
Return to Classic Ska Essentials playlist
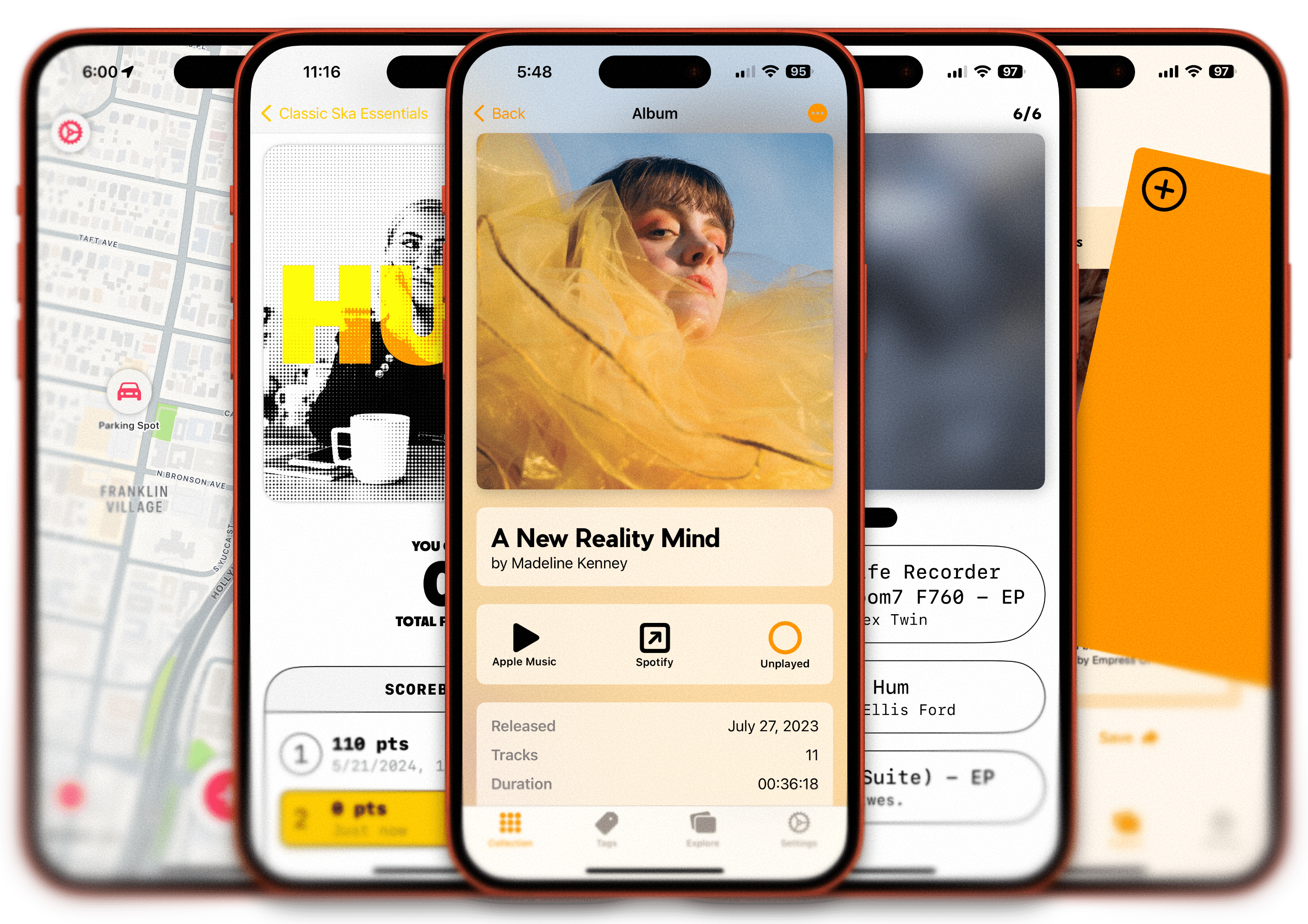coord(339,111)
